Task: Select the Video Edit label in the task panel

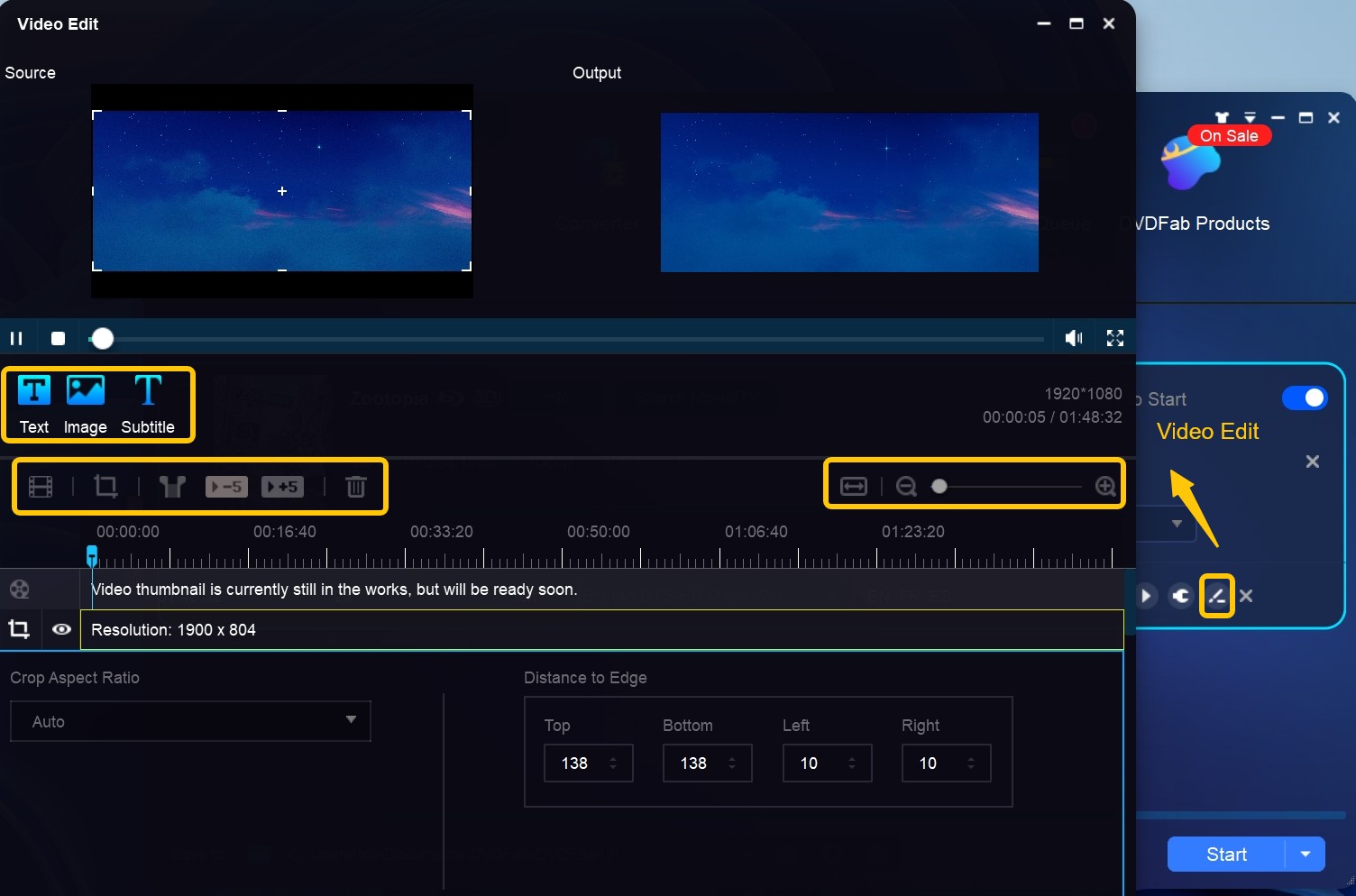Action: click(1207, 431)
